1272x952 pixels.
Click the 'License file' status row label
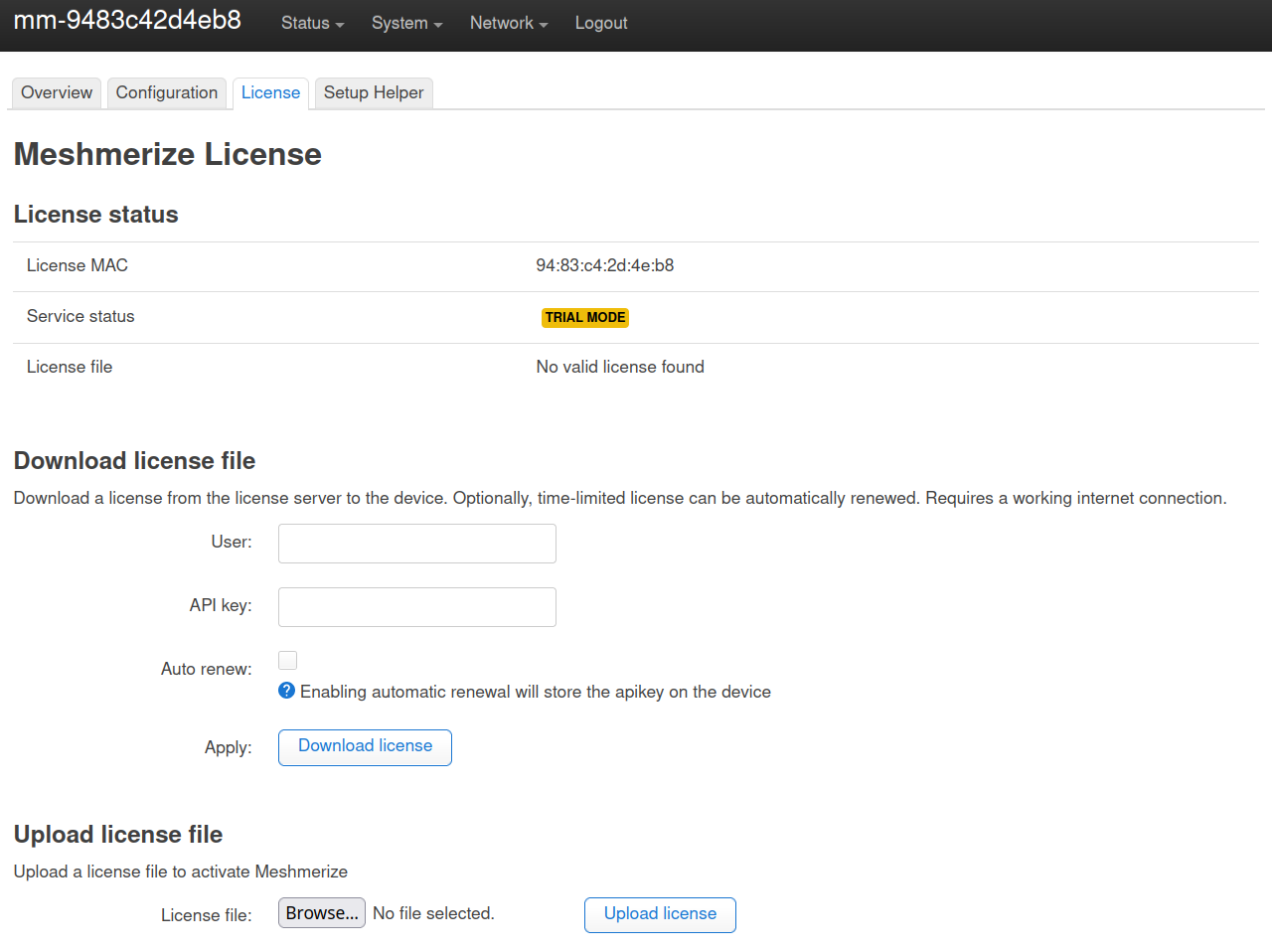(70, 367)
